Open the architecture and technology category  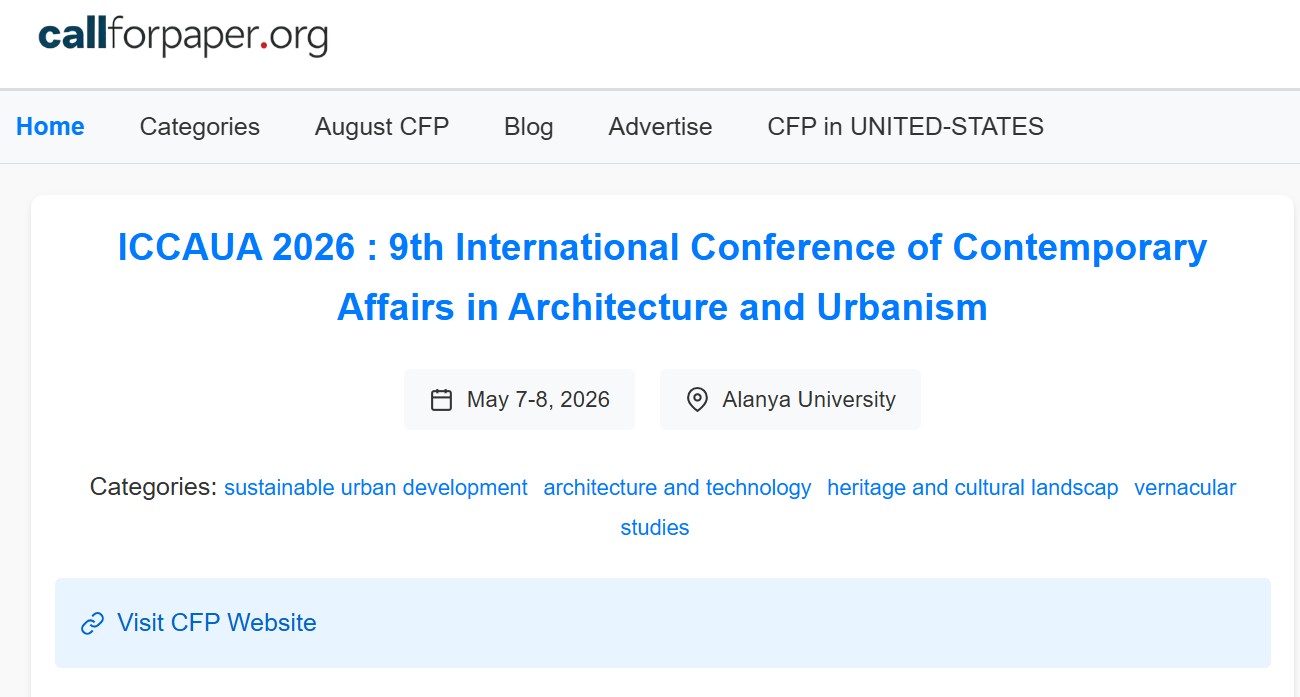coord(677,488)
